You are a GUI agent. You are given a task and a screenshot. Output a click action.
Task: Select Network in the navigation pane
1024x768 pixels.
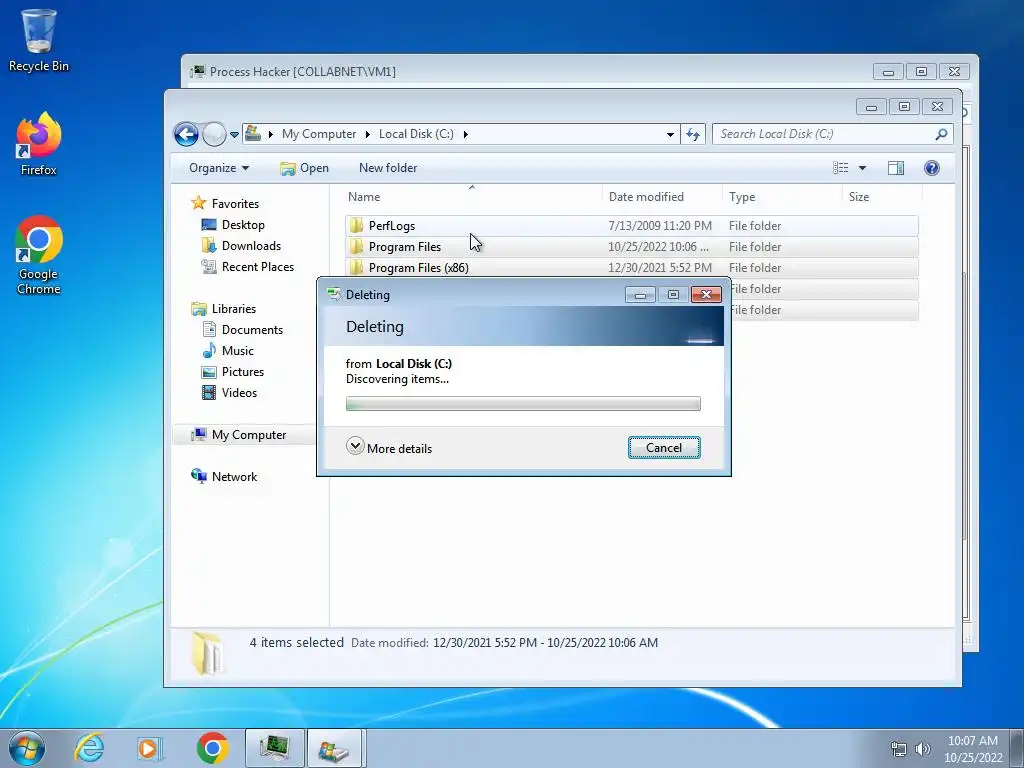pos(224,477)
